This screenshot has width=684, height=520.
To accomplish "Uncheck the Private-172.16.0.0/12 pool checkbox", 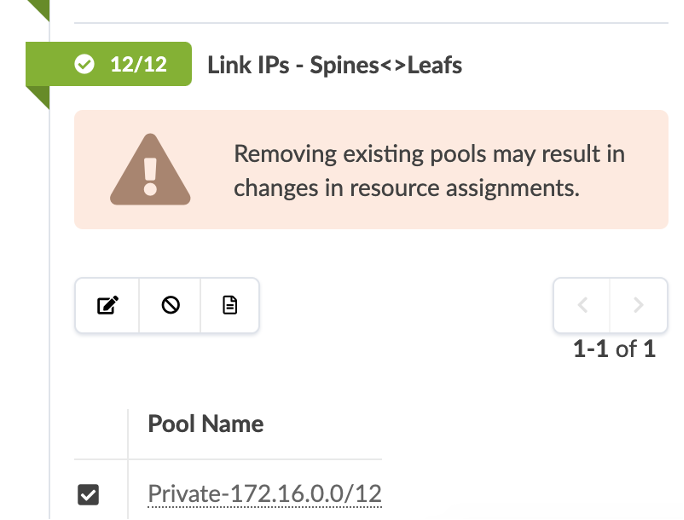I will tap(88, 494).
